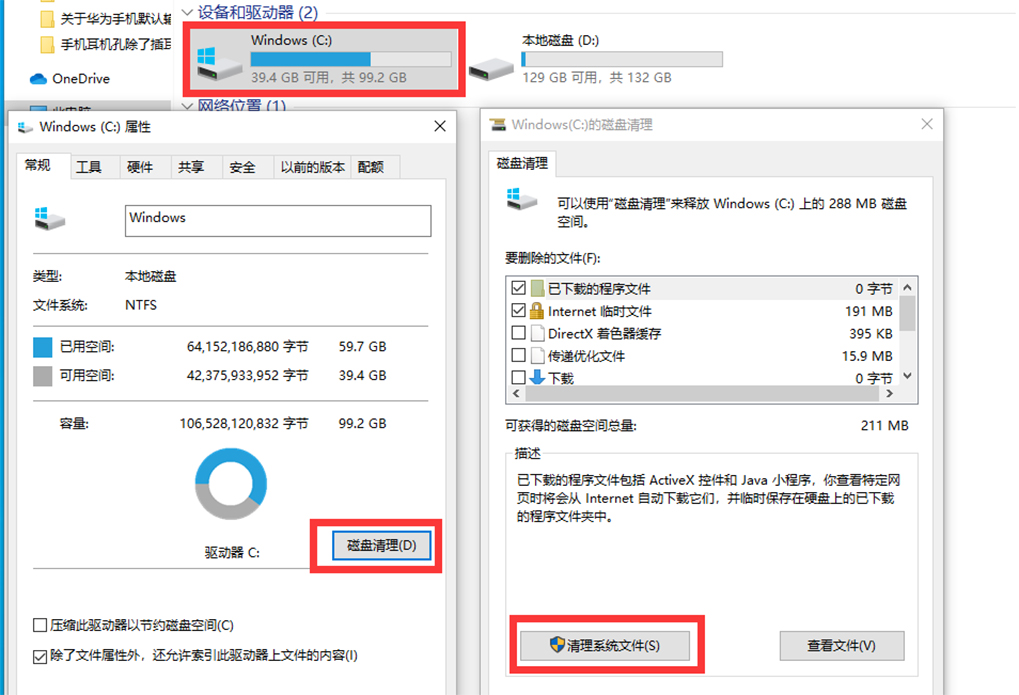Collapse the 设备和驱动器 section
The height and width of the screenshot is (695, 1019).
(187, 10)
